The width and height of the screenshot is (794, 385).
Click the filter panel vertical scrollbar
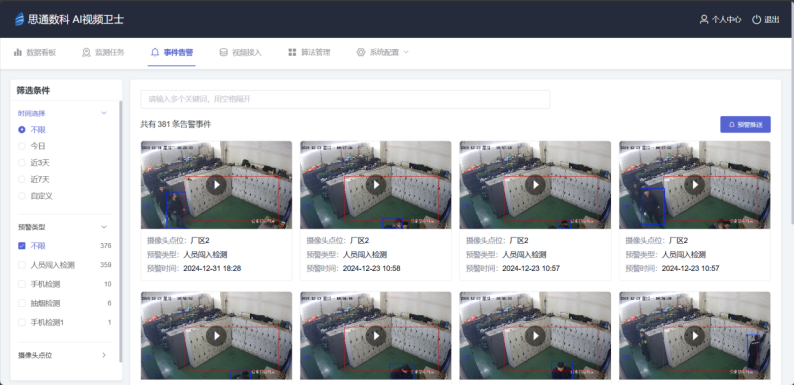[121, 231]
